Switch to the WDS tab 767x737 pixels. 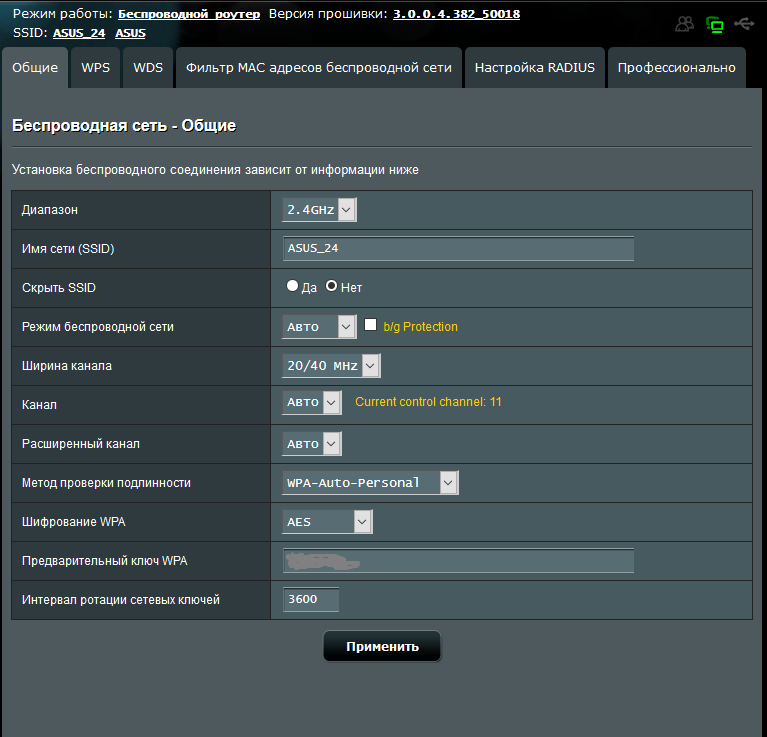pyautogui.click(x=148, y=67)
